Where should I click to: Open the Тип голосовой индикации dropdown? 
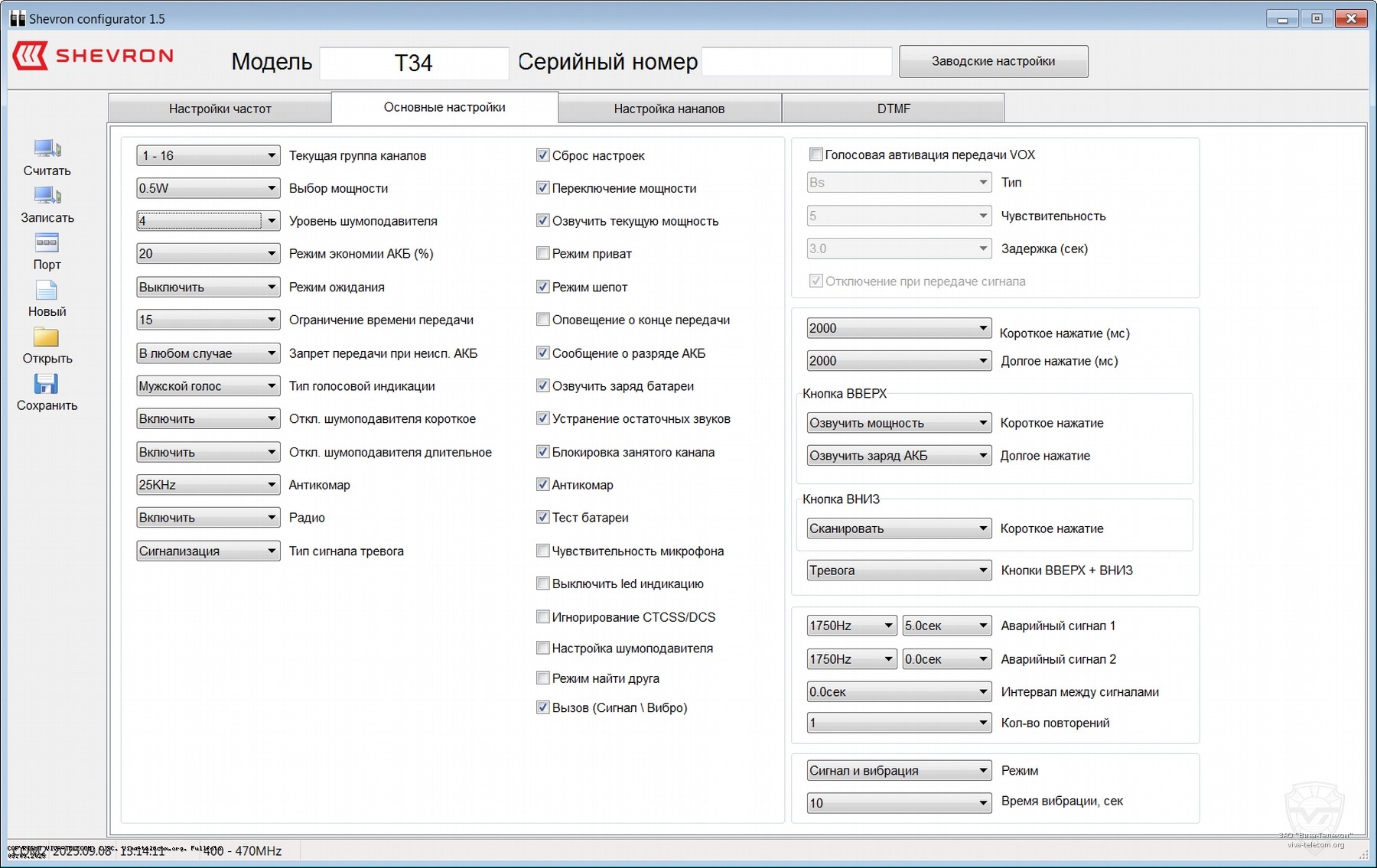(207, 386)
